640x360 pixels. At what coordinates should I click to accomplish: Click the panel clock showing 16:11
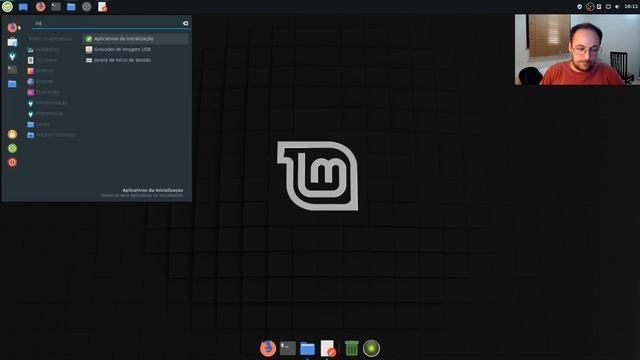(x=631, y=7)
